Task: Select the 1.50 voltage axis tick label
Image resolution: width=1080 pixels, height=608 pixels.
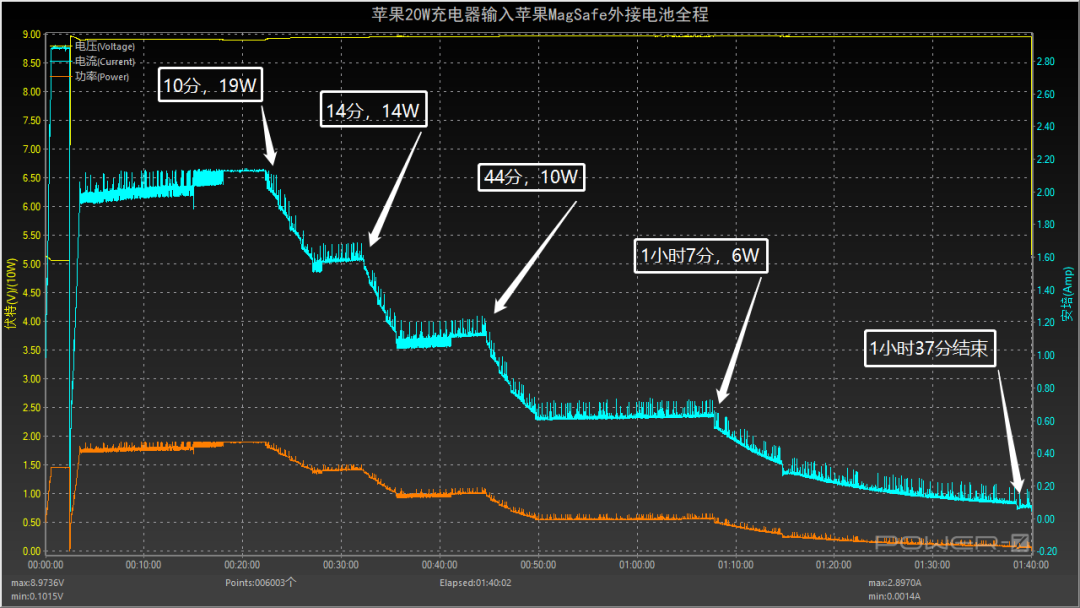Action: tap(32, 465)
